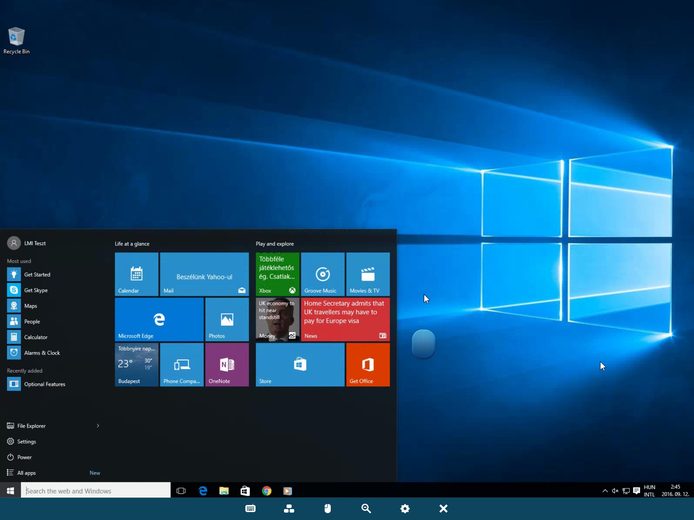Open the Mail tile

(x=204, y=274)
